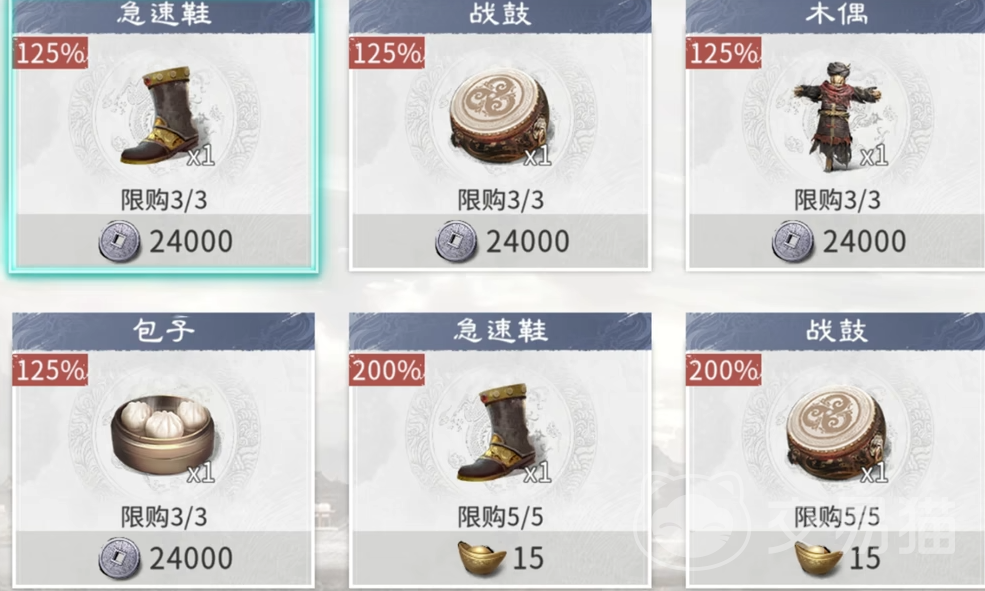
Task: Buy 战鼓 for 15 gold ingots
Action: point(837,558)
